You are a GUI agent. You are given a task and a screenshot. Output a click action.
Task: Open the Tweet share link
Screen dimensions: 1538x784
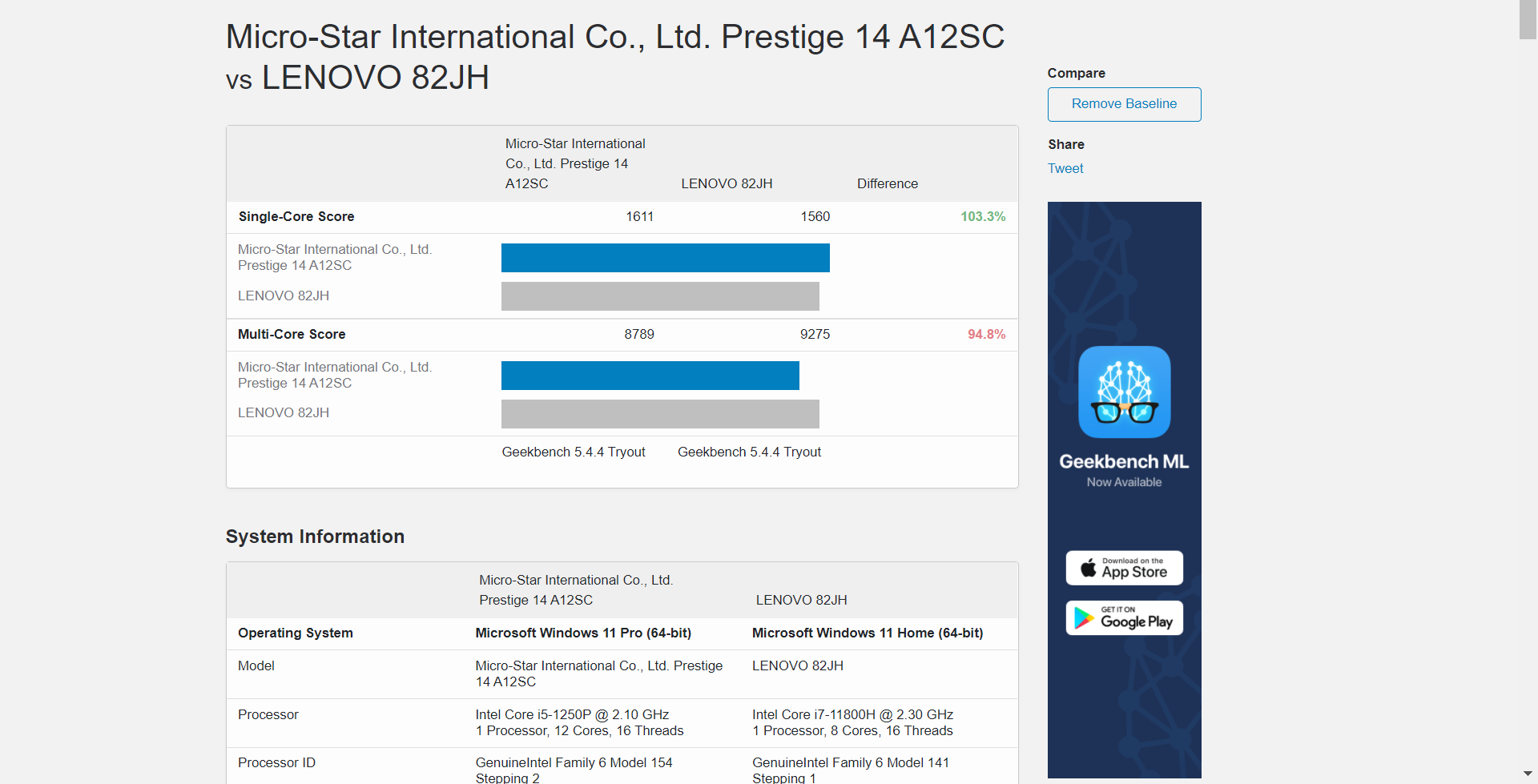point(1065,168)
